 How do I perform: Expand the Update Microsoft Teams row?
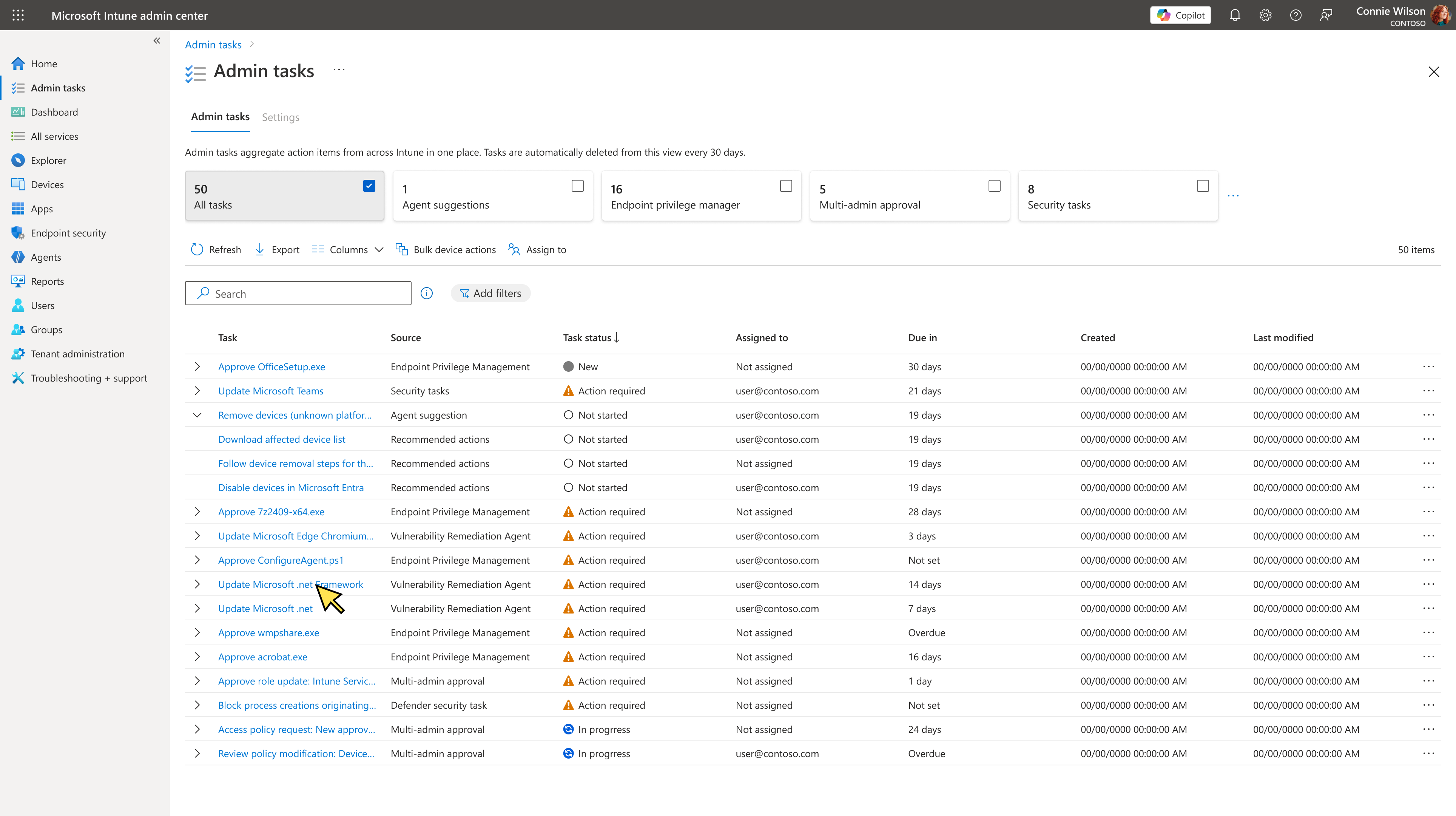197,391
